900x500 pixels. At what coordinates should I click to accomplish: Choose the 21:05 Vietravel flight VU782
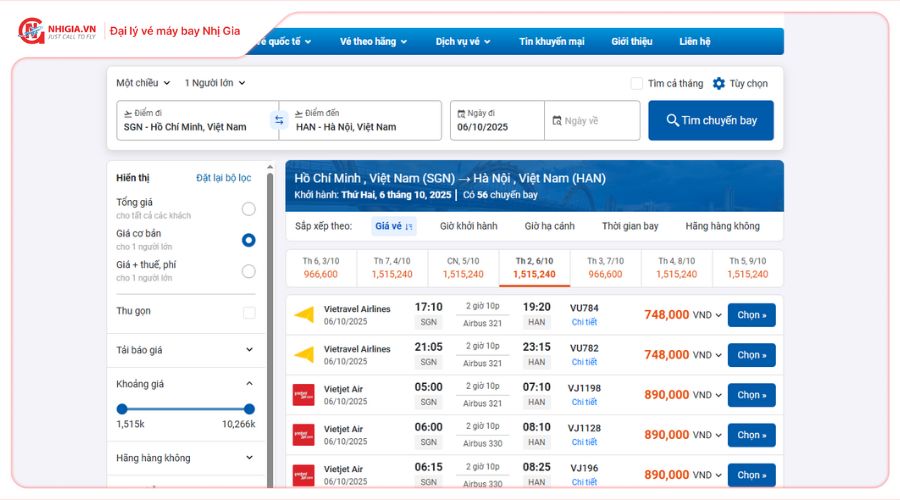(751, 355)
